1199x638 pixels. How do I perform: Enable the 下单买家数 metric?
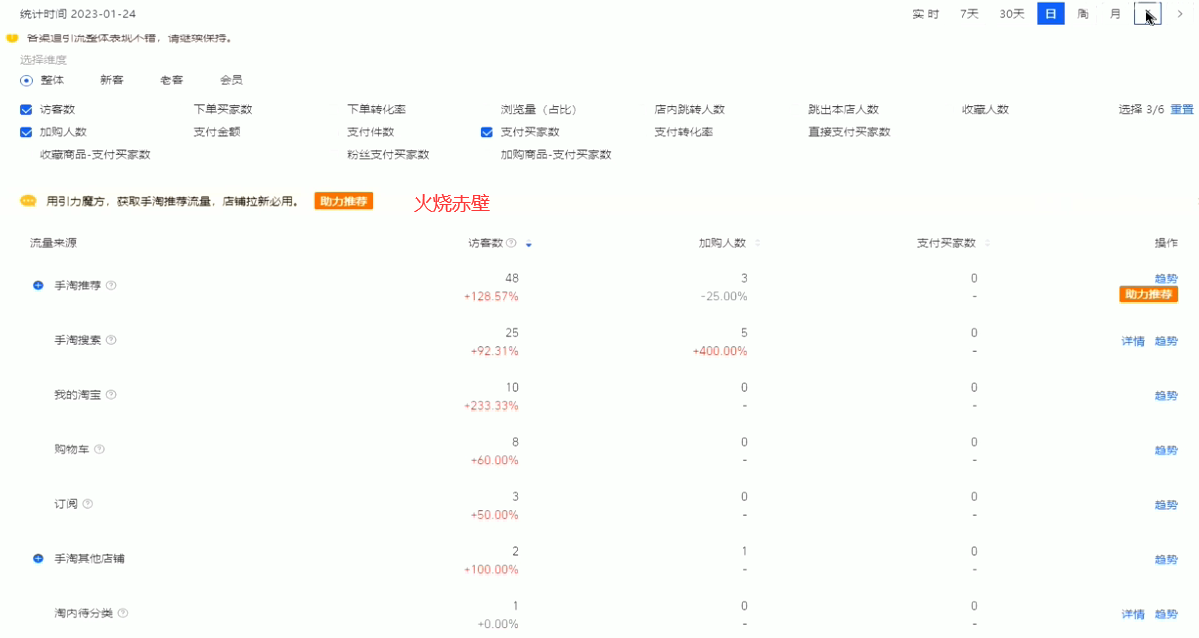pos(223,109)
